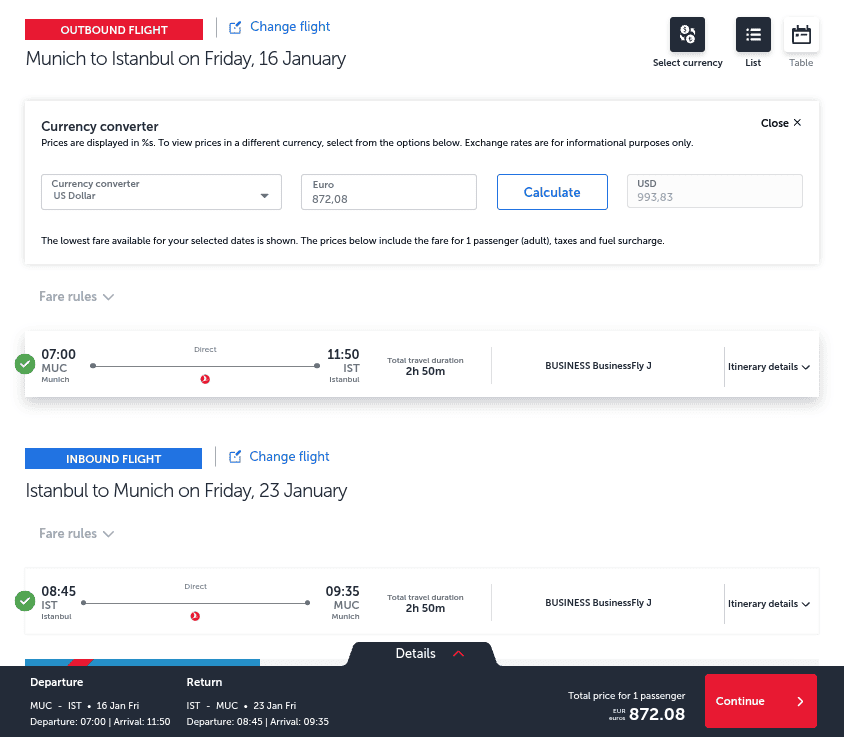Click the 08:45 IST departure time
Image resolution: width=844 pixels, height=737 pixels.
coord(59,591)
